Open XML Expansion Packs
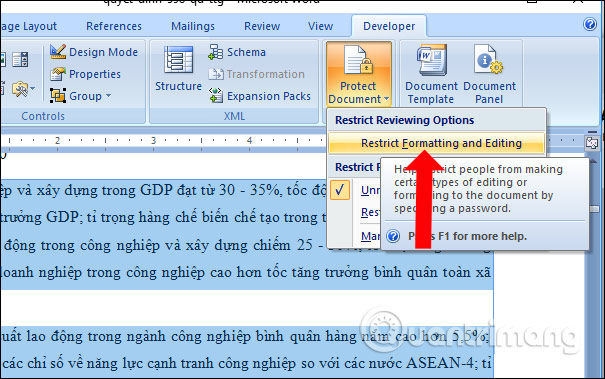 [x=260, y=96]
